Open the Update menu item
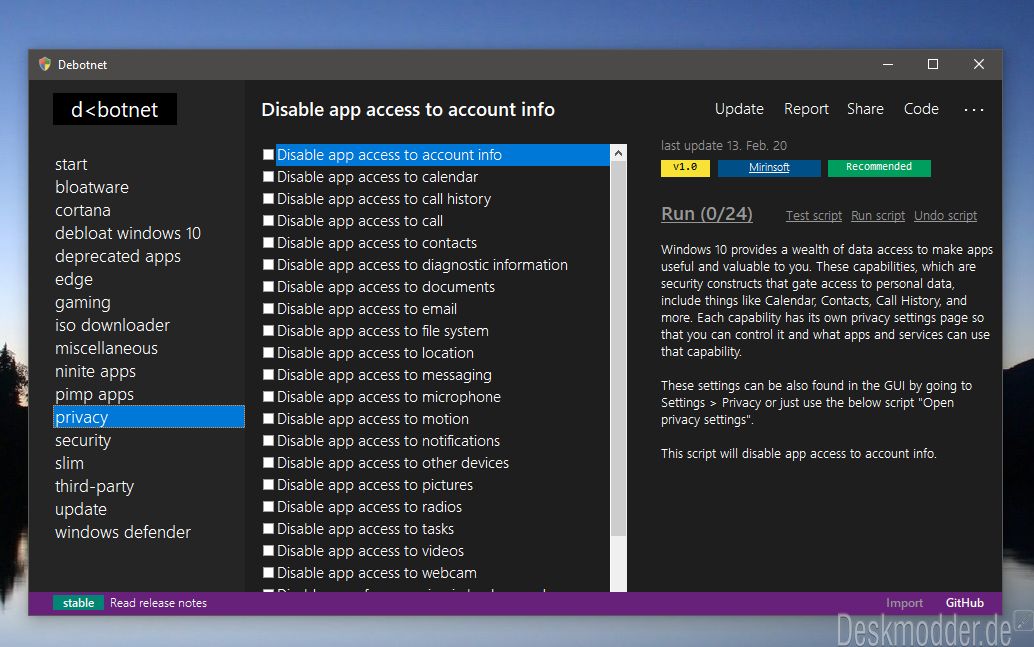The image size is (1034, 647). pyautogui.click(x=739, y=109)
